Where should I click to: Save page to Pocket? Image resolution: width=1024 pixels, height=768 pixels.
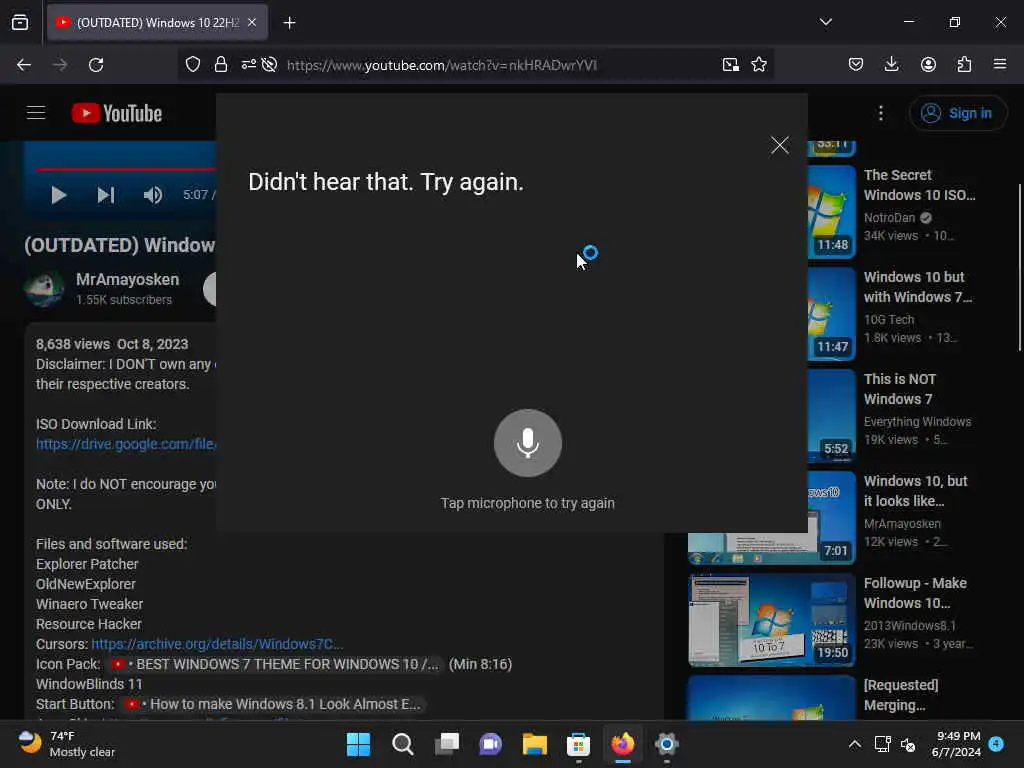856,65
